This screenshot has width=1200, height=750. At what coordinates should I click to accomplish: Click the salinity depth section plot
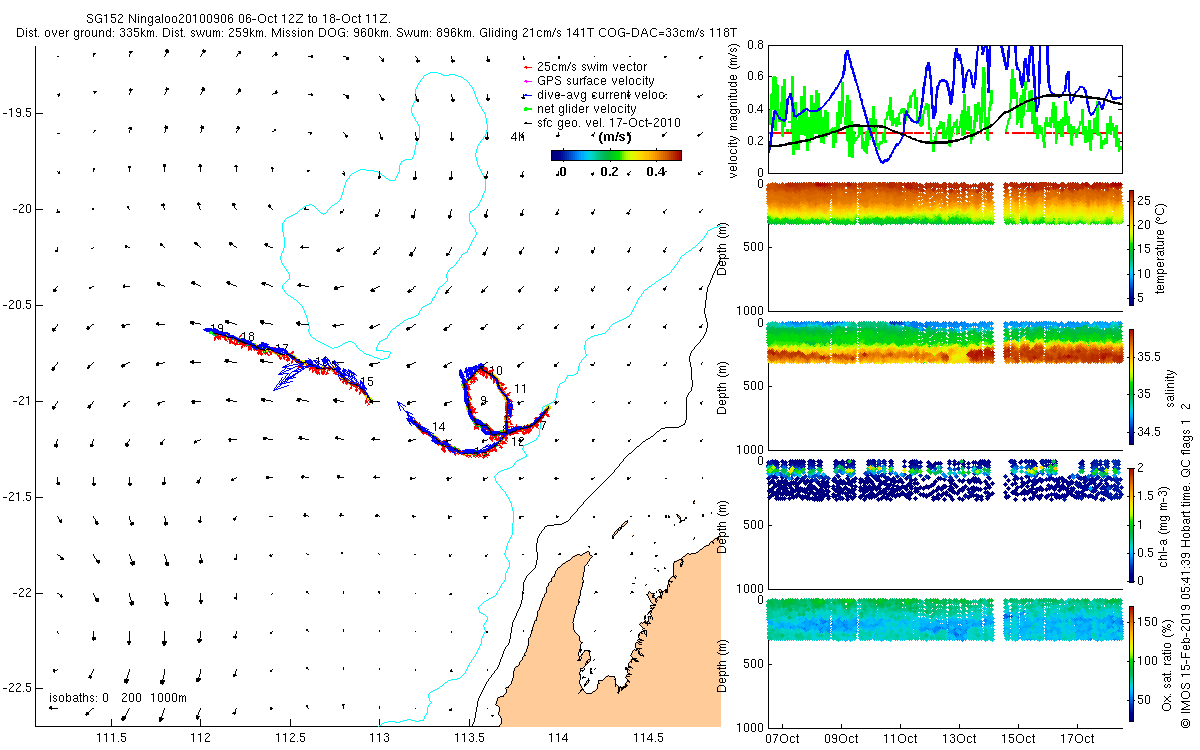[x=943, y=385]
